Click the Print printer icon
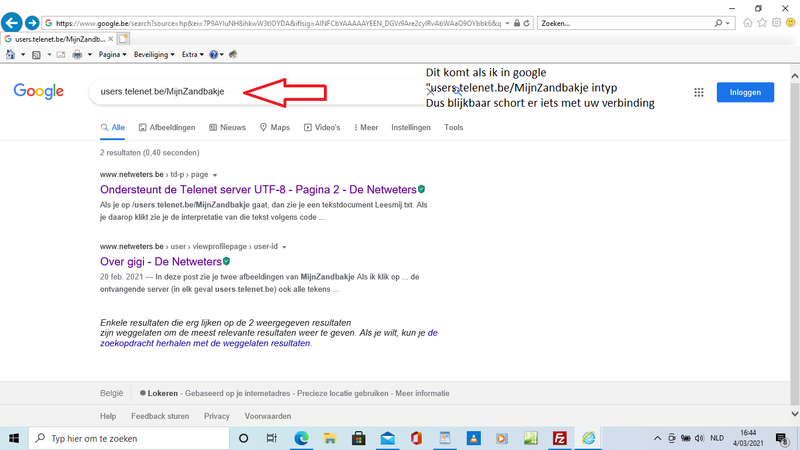 (77, 55)
